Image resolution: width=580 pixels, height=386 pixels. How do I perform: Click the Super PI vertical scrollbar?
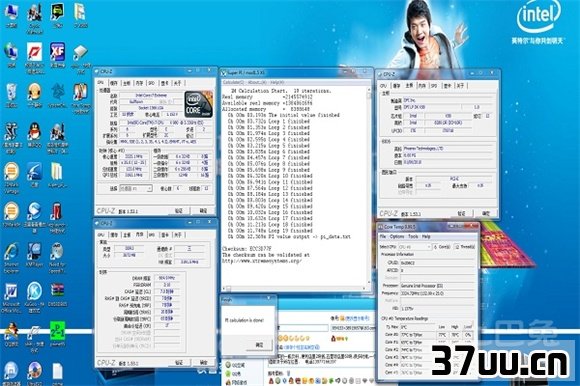coord(368,187)
